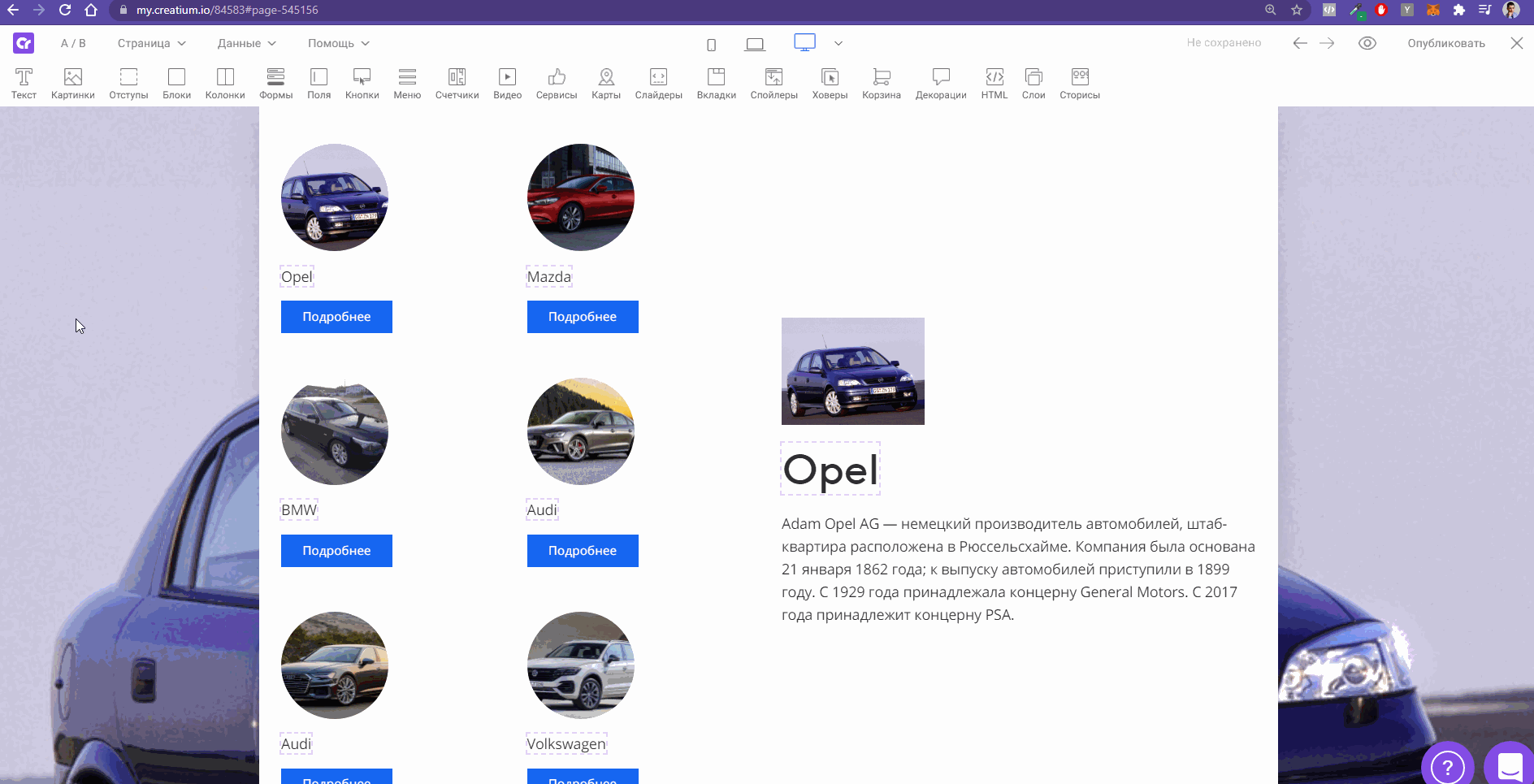Select the round BMW car thumbnail
Screen dimensions: 1534x784
click(335, 431)
